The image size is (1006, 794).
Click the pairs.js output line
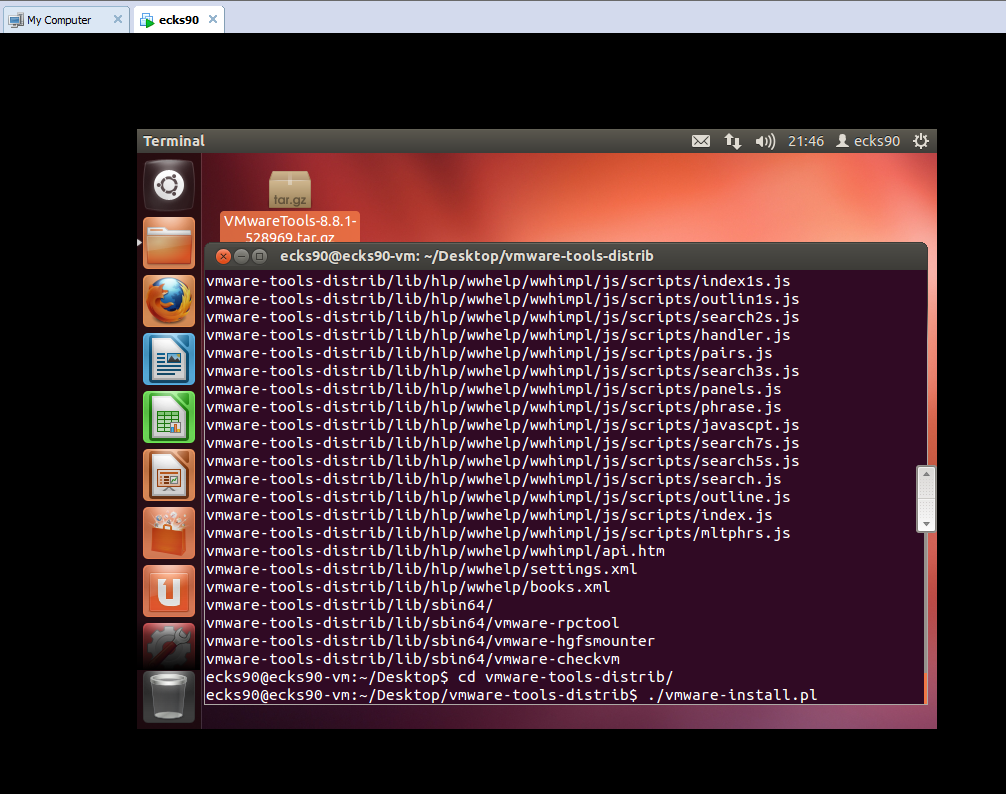[x=489, y=354]
